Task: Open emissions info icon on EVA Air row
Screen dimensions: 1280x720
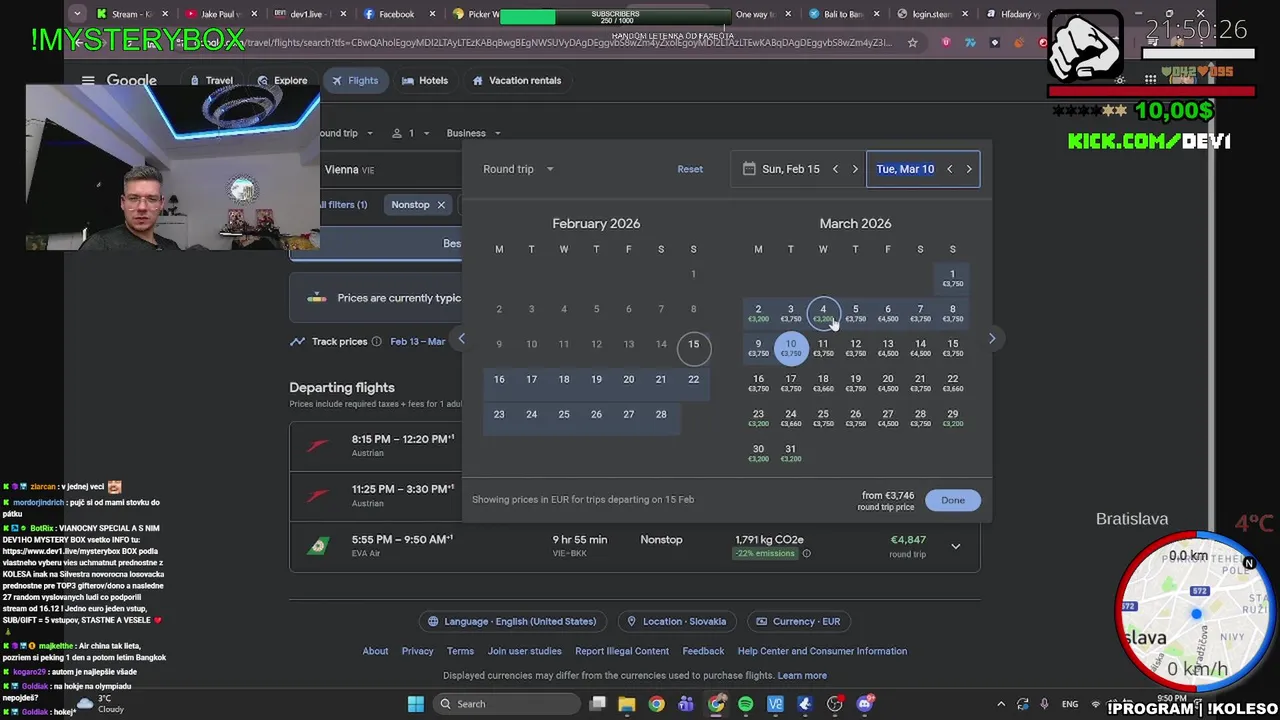Action: (x=806, y=553)
